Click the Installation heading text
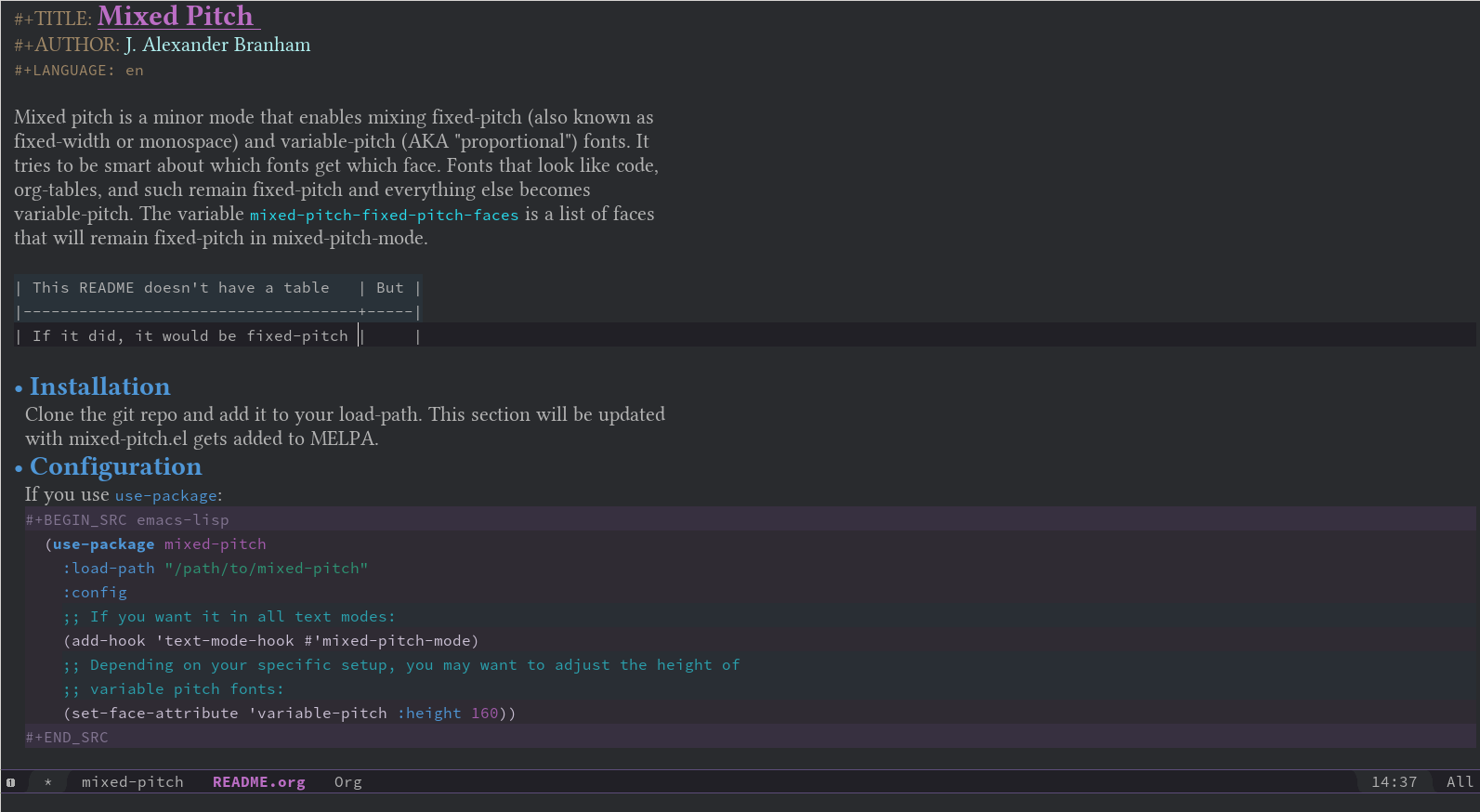The image size is (1480, 812). 100,386
